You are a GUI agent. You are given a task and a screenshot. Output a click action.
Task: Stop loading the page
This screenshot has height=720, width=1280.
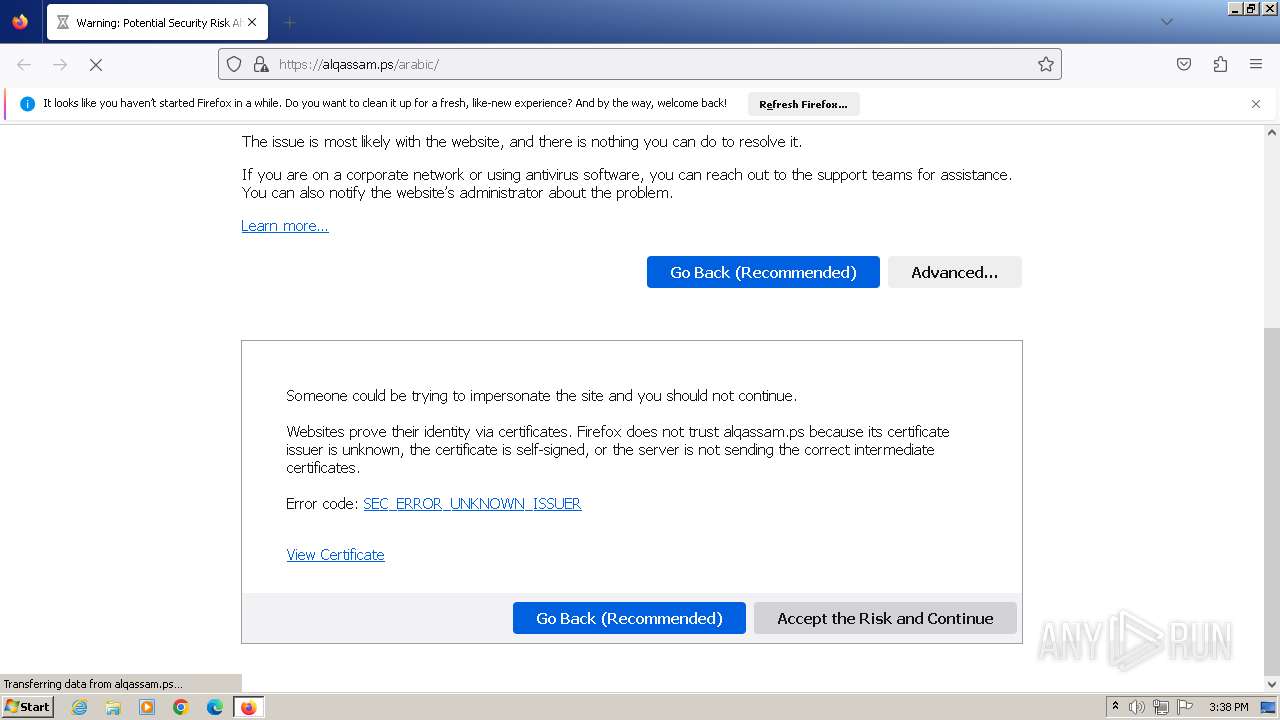(x=96, y=64)
